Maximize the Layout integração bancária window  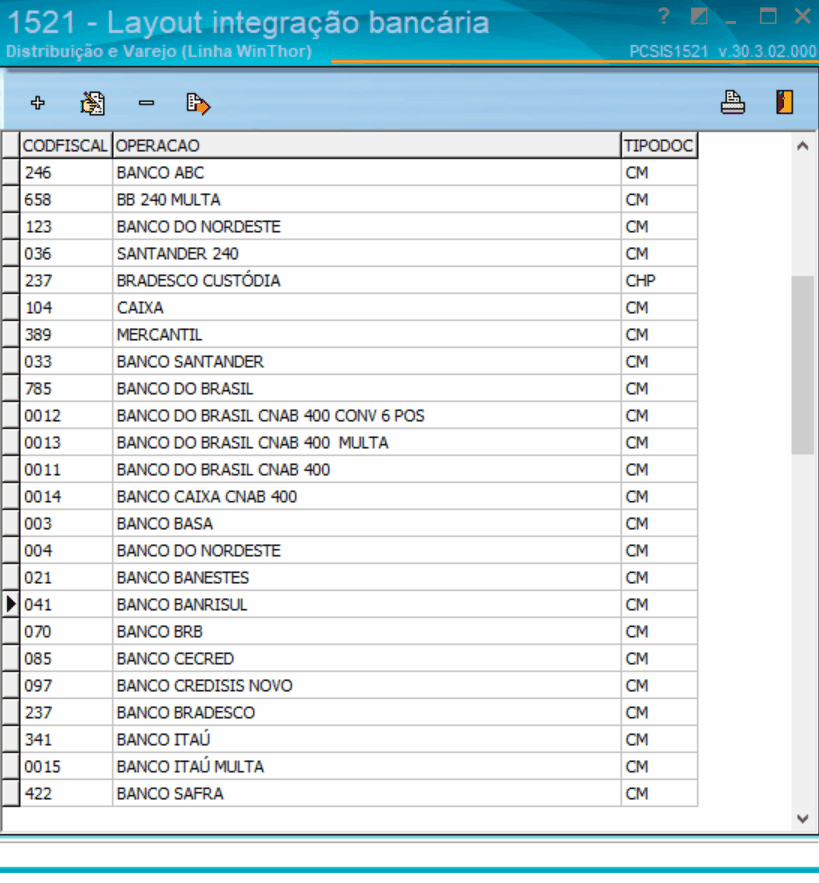[768, 16]
